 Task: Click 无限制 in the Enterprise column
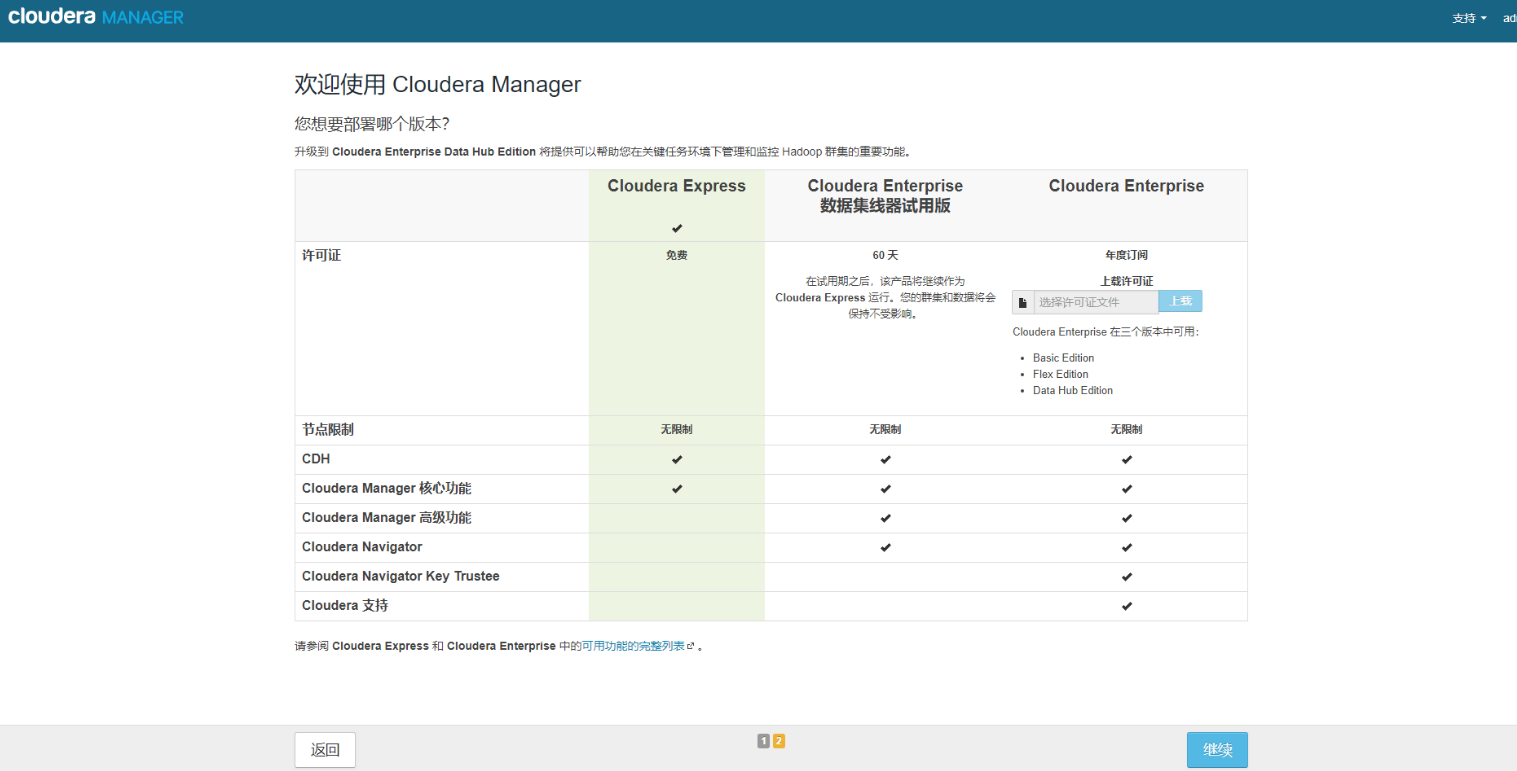pyautogui.click(x=1126, y=429)
